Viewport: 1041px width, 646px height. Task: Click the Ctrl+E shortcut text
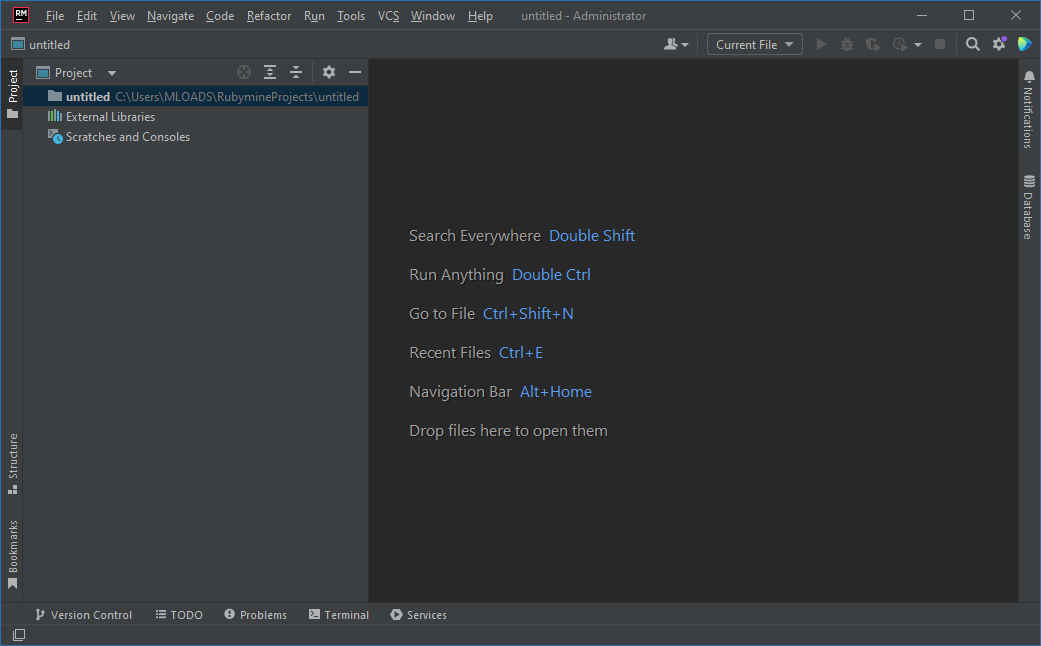[520, 353]
